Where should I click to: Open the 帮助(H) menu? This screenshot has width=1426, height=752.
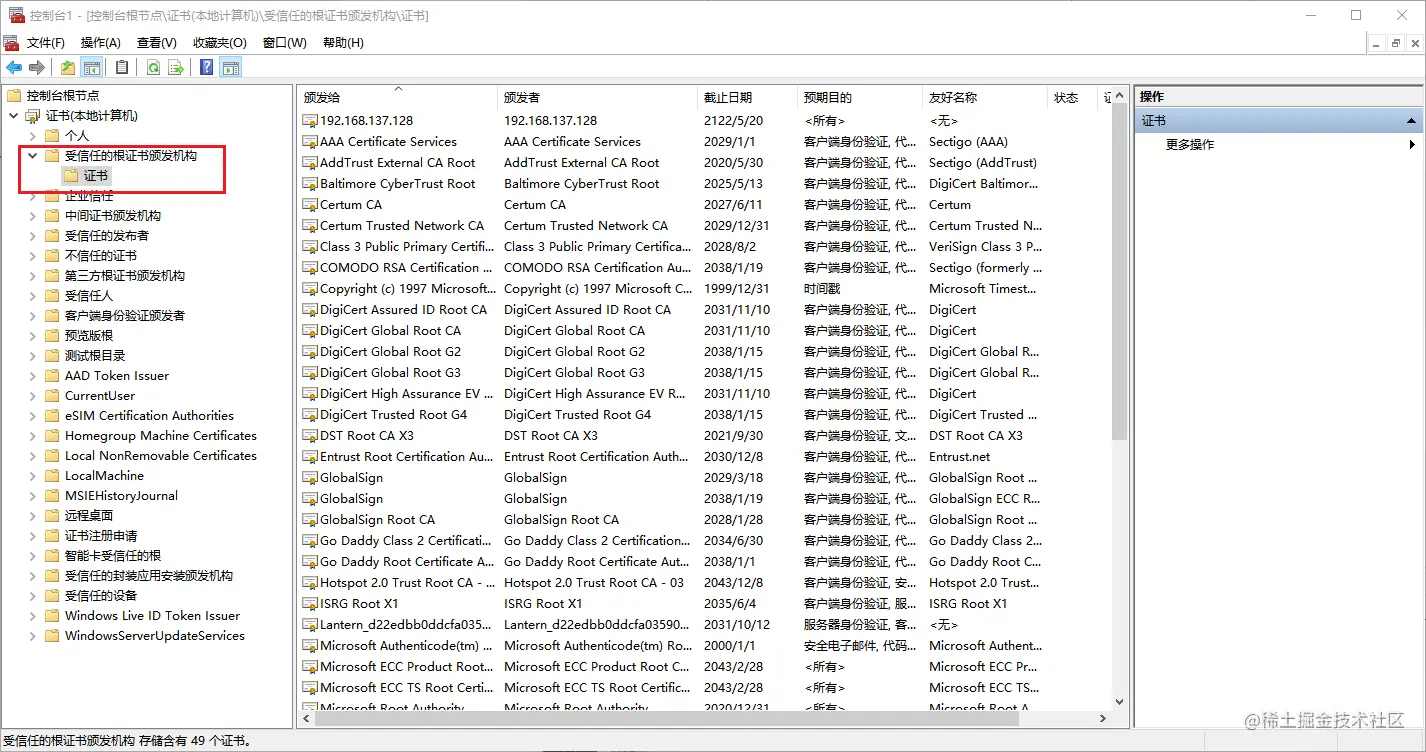click(x=343, y=43)
